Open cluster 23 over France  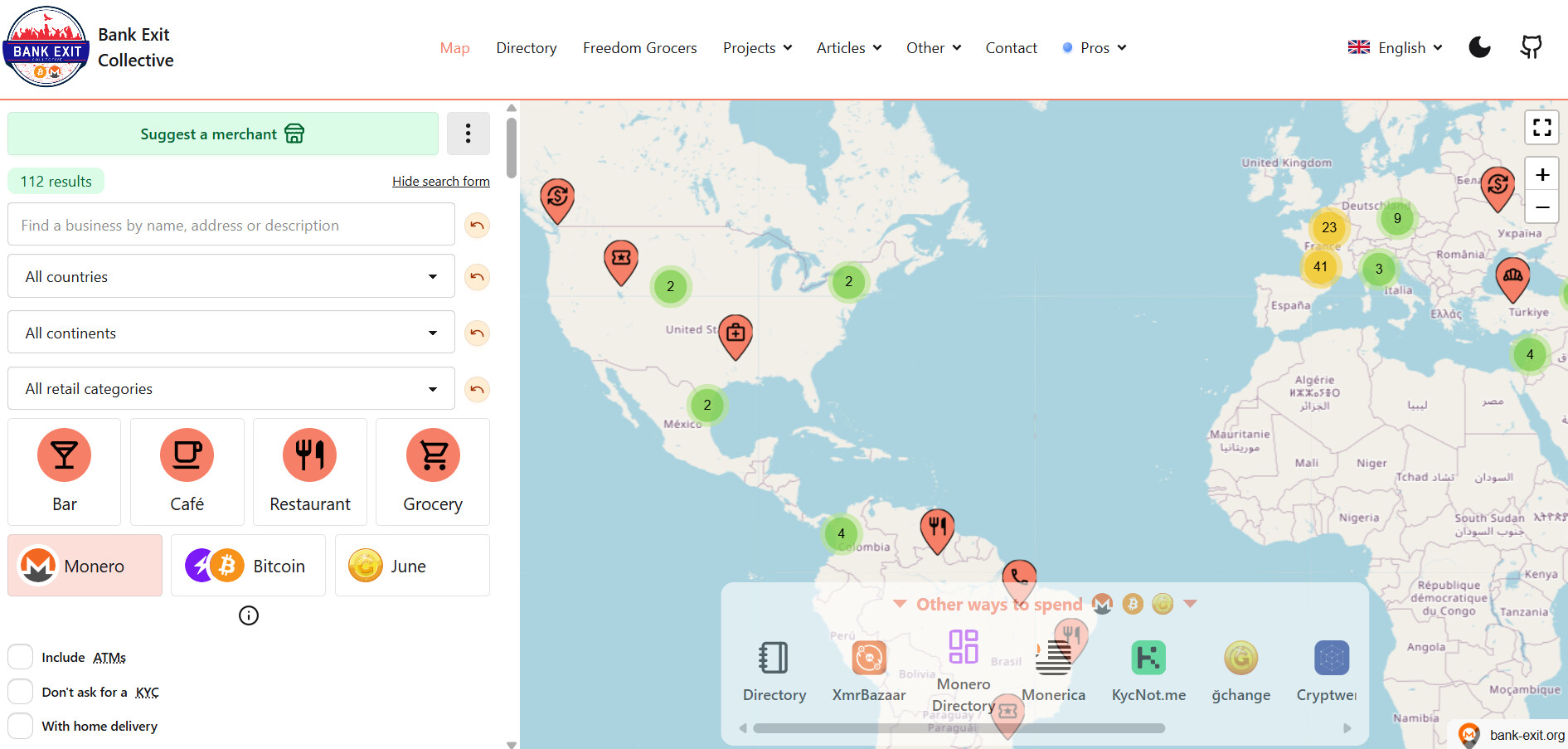tap(1329, 227)
